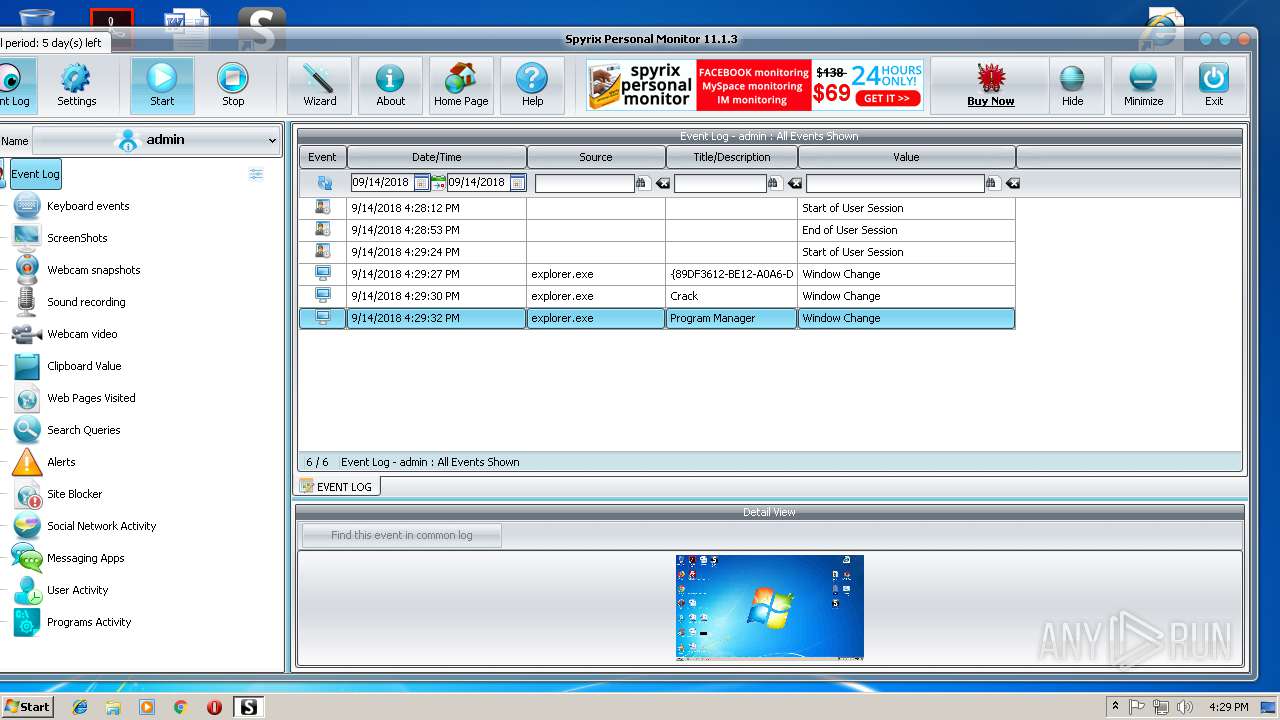Screen dimensions: 1280x720
Task: Focus the Value filter input field
Action: [x=895, y=183]
